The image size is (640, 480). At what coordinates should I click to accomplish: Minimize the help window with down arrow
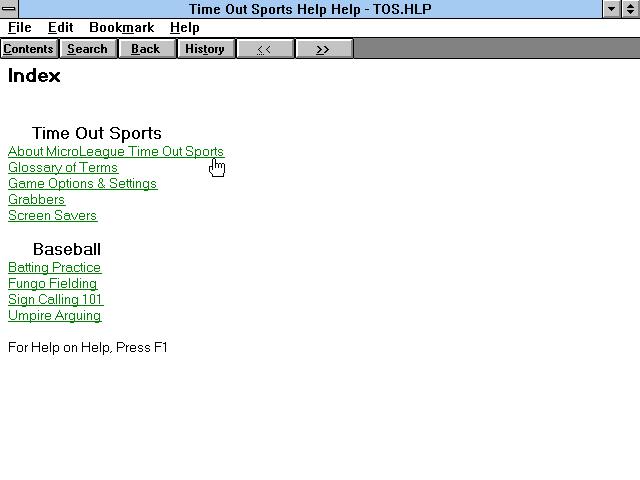click(611, 9)
